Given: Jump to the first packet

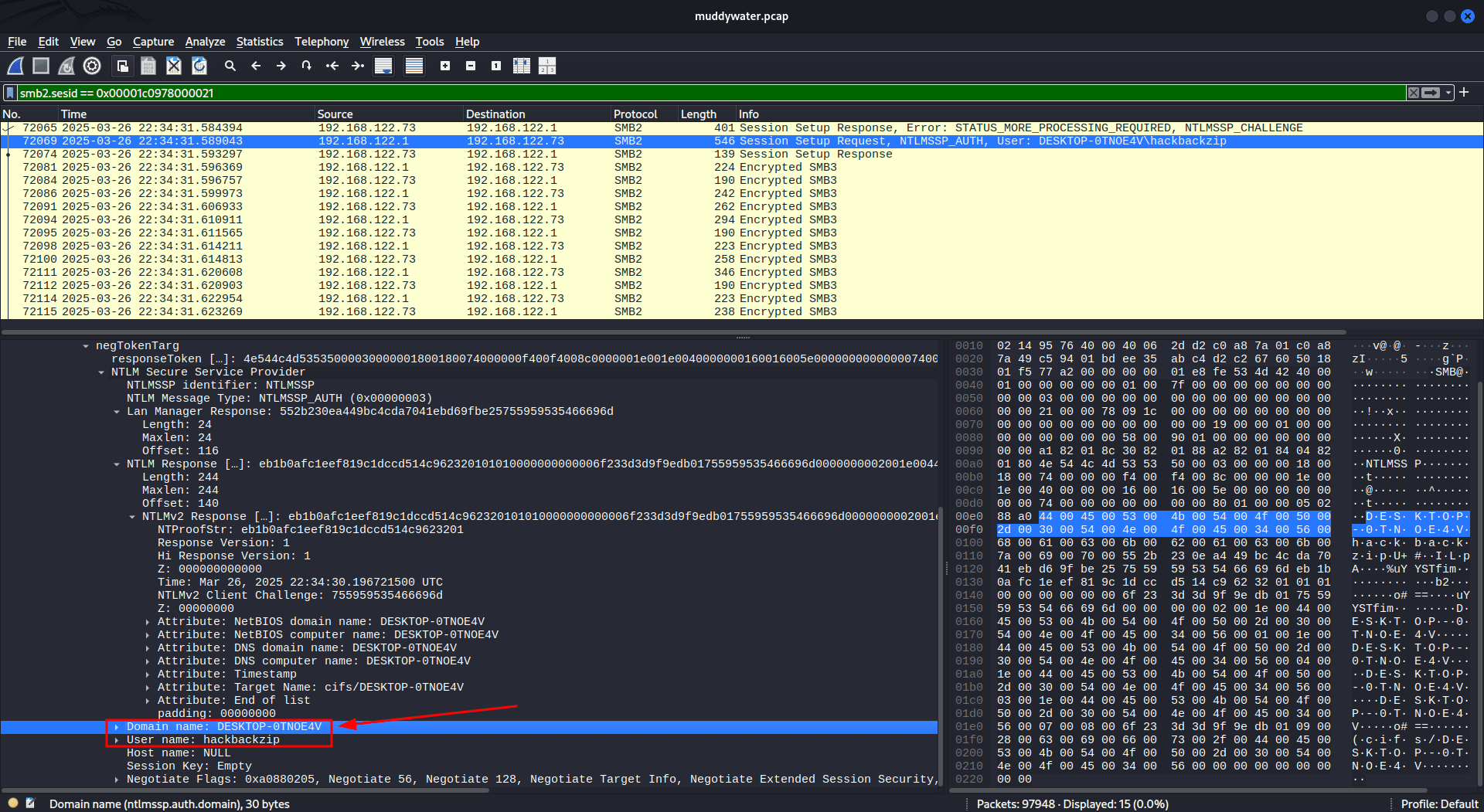Looking at the screenshot, I should [x=332, y=66].
